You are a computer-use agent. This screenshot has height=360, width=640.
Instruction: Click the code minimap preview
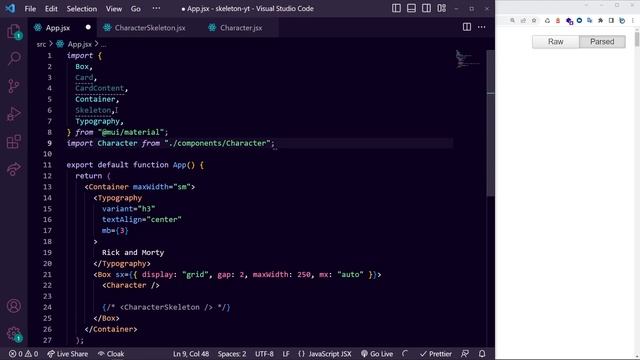tap(467, 60)
